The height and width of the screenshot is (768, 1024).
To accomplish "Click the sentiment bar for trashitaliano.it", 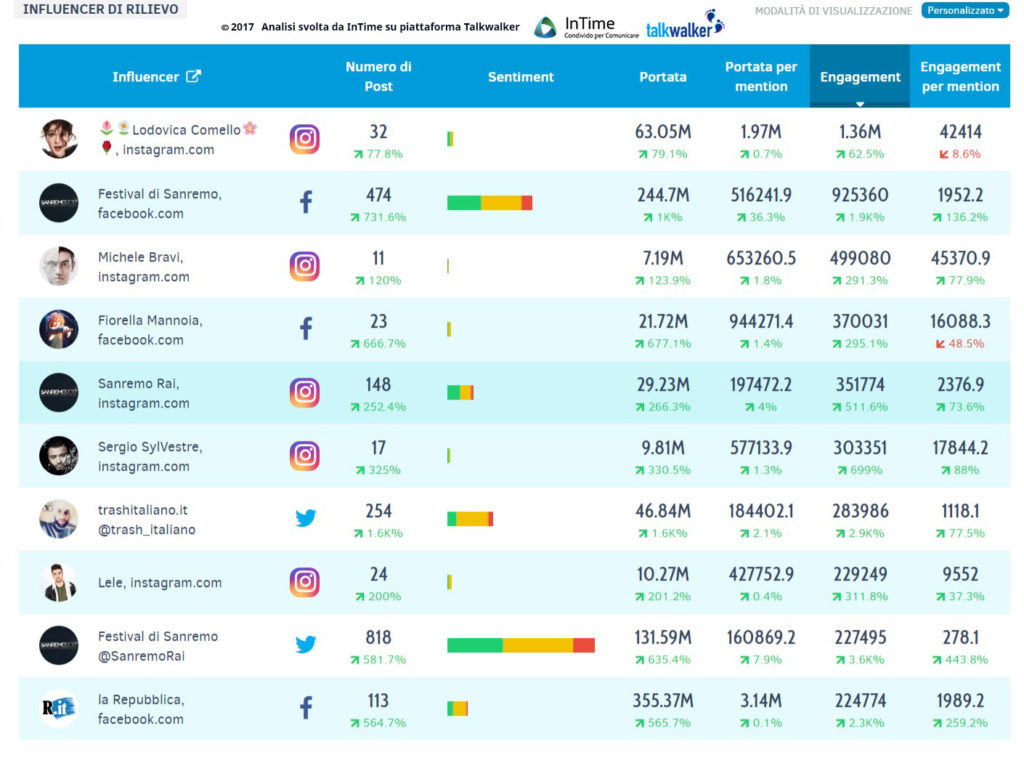I will click(470, 519).
